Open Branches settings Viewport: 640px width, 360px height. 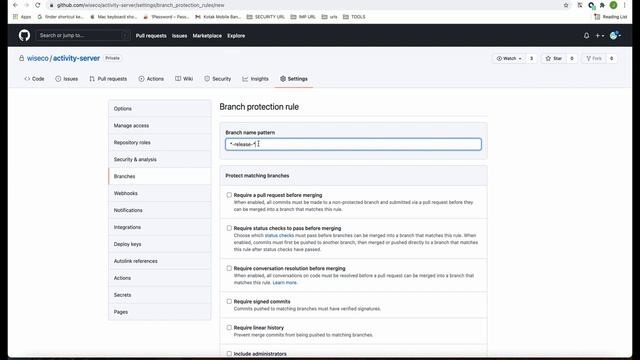(160, 176)
